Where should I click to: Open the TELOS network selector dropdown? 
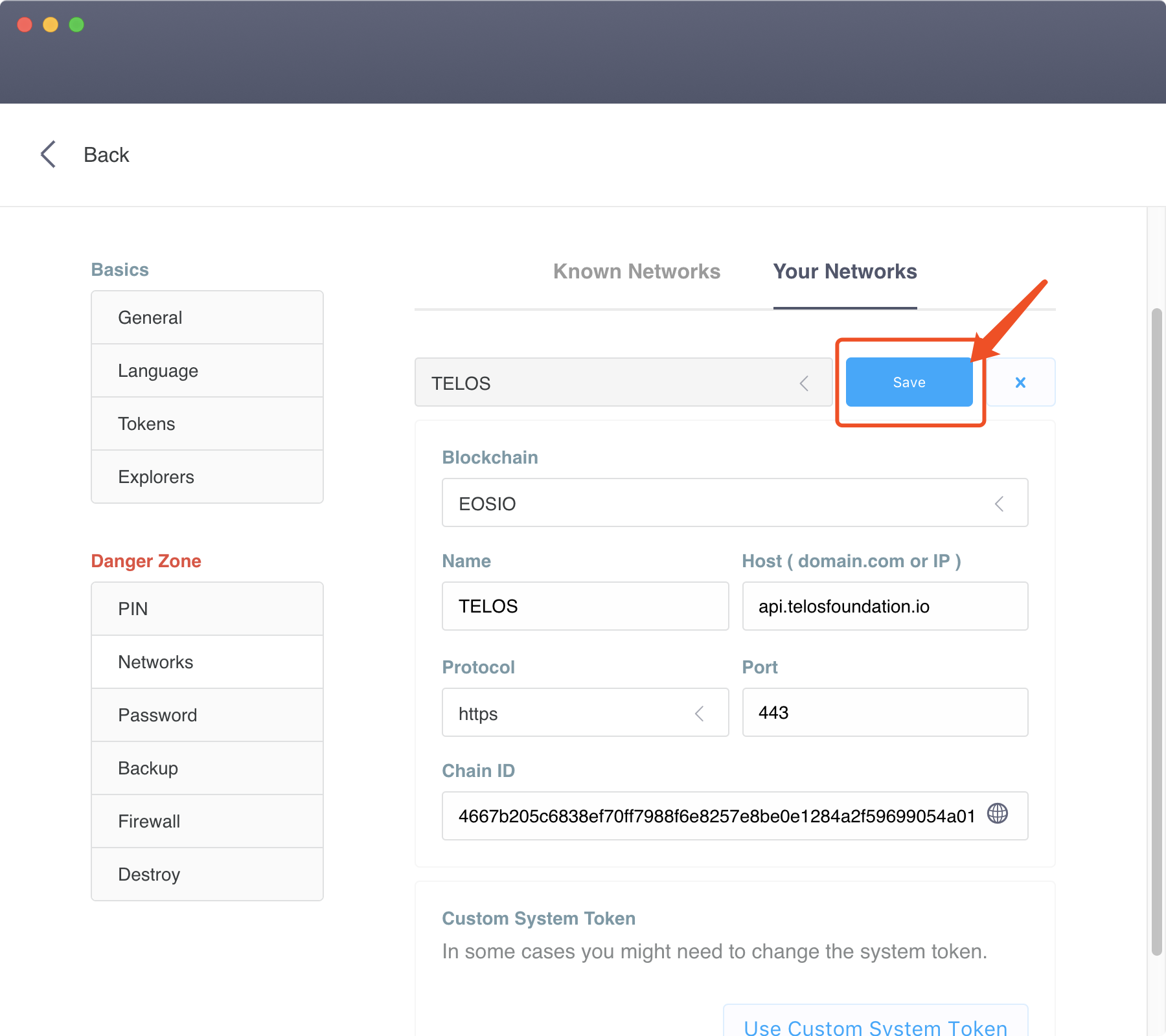coord(623,383)
